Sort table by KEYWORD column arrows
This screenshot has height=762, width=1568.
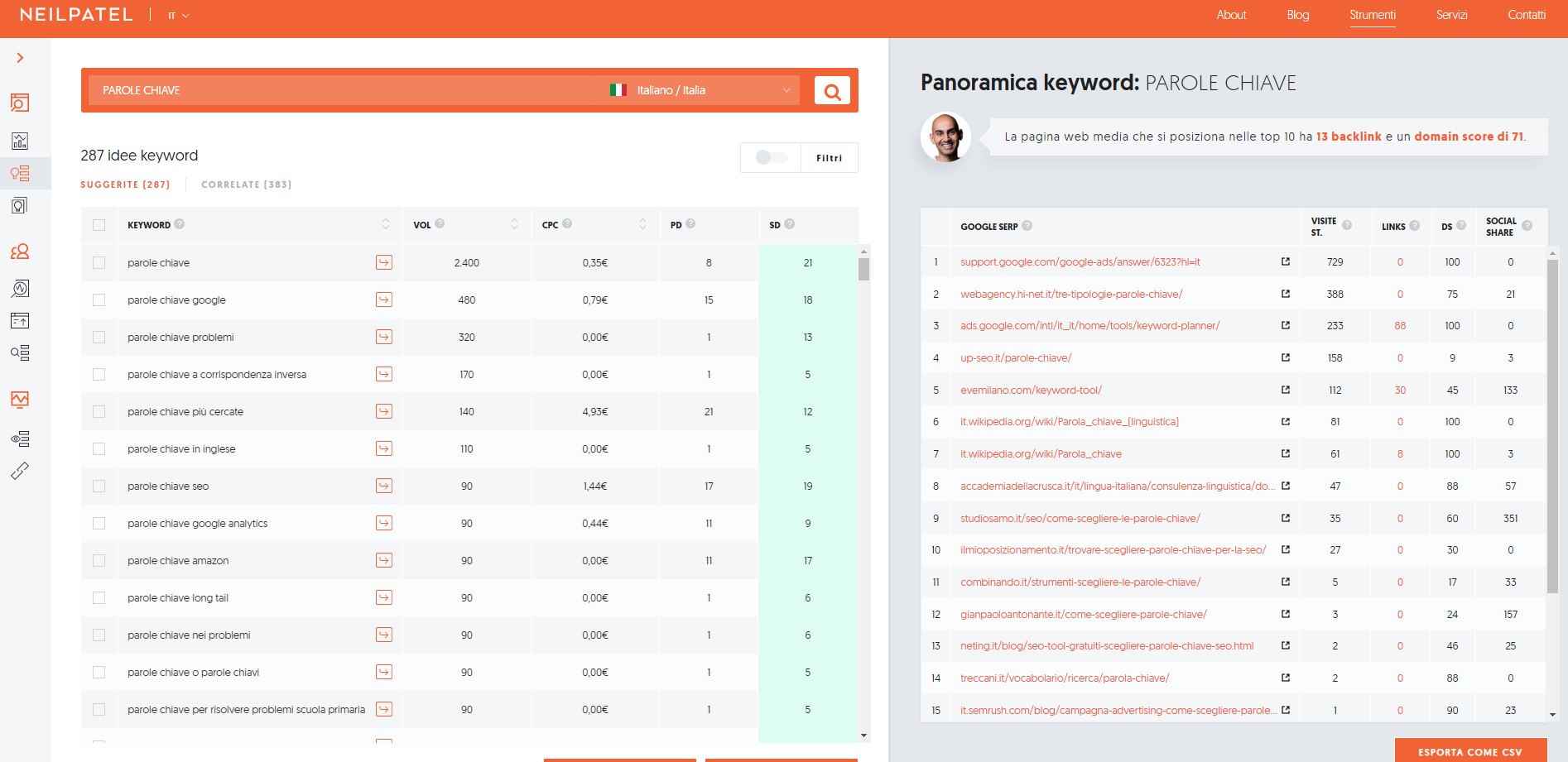386,224
